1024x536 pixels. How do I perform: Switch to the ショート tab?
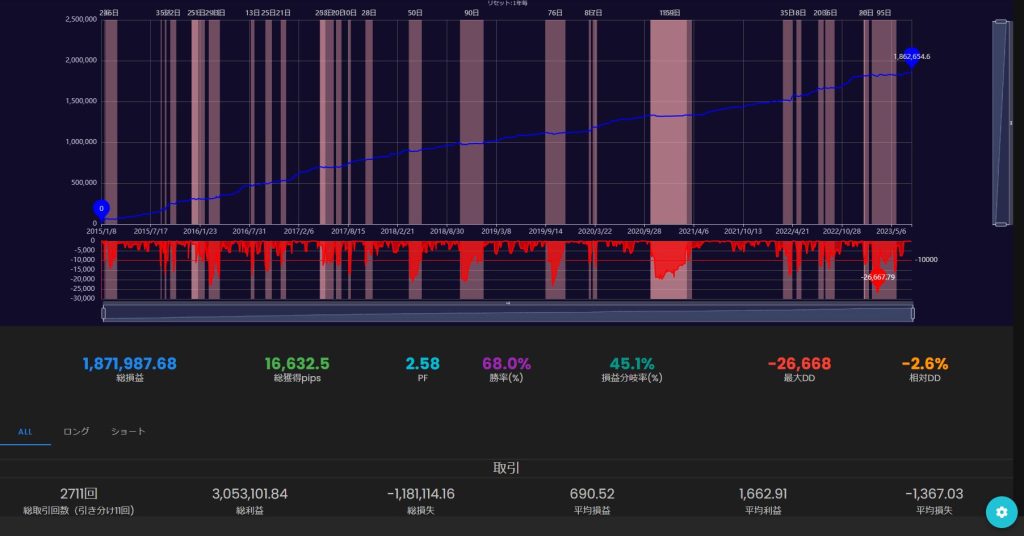click(x=128, y=432)
